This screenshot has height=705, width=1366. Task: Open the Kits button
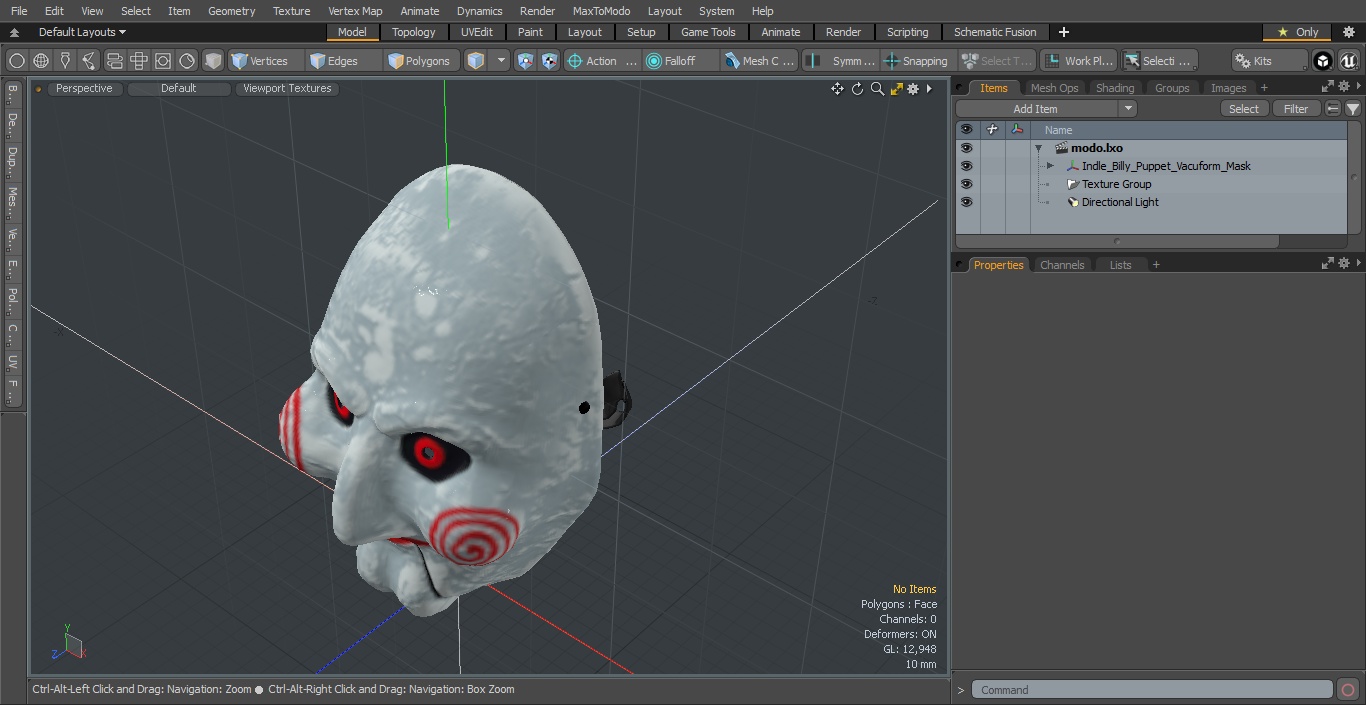[1268, 61]
